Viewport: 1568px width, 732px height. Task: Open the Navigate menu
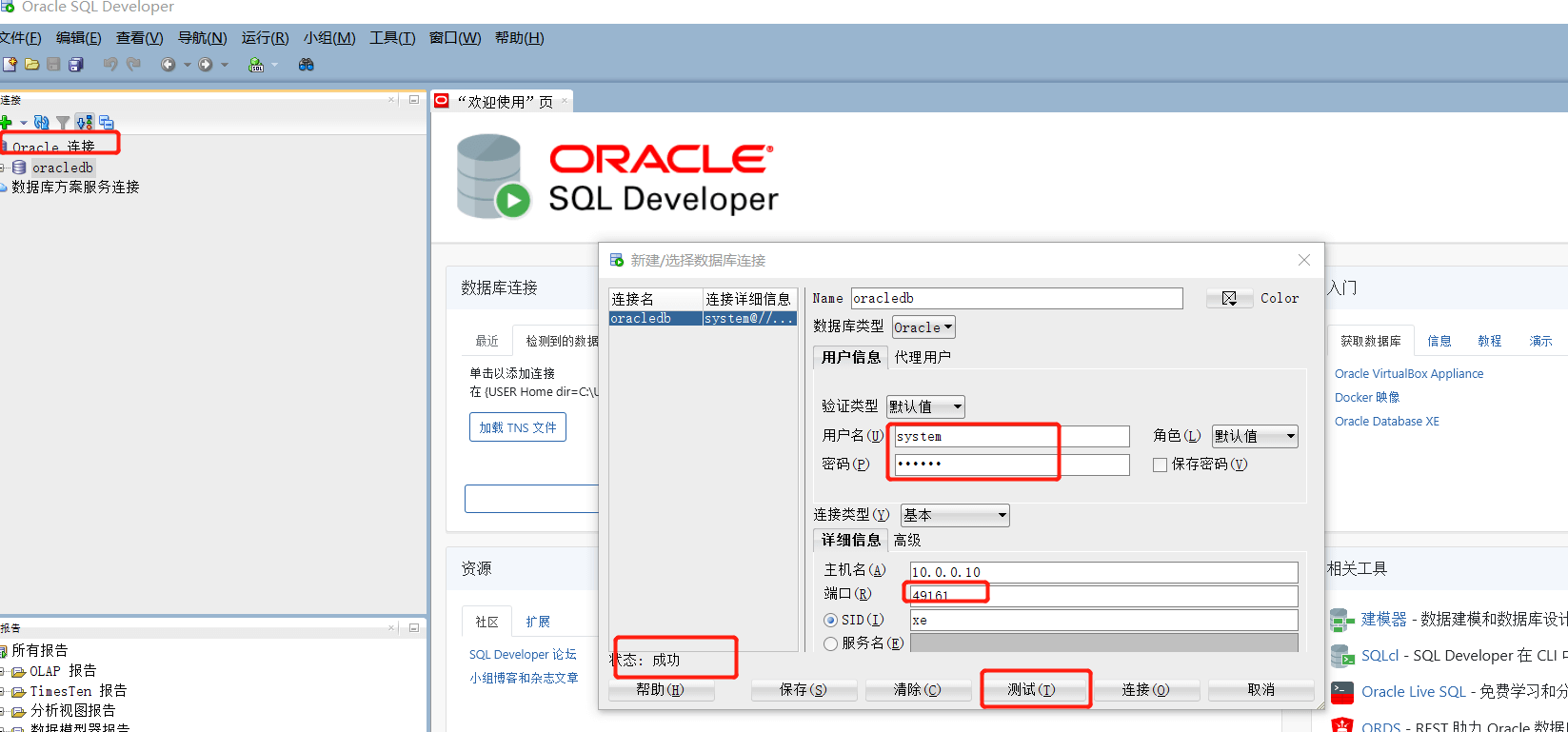click(203, 38)
